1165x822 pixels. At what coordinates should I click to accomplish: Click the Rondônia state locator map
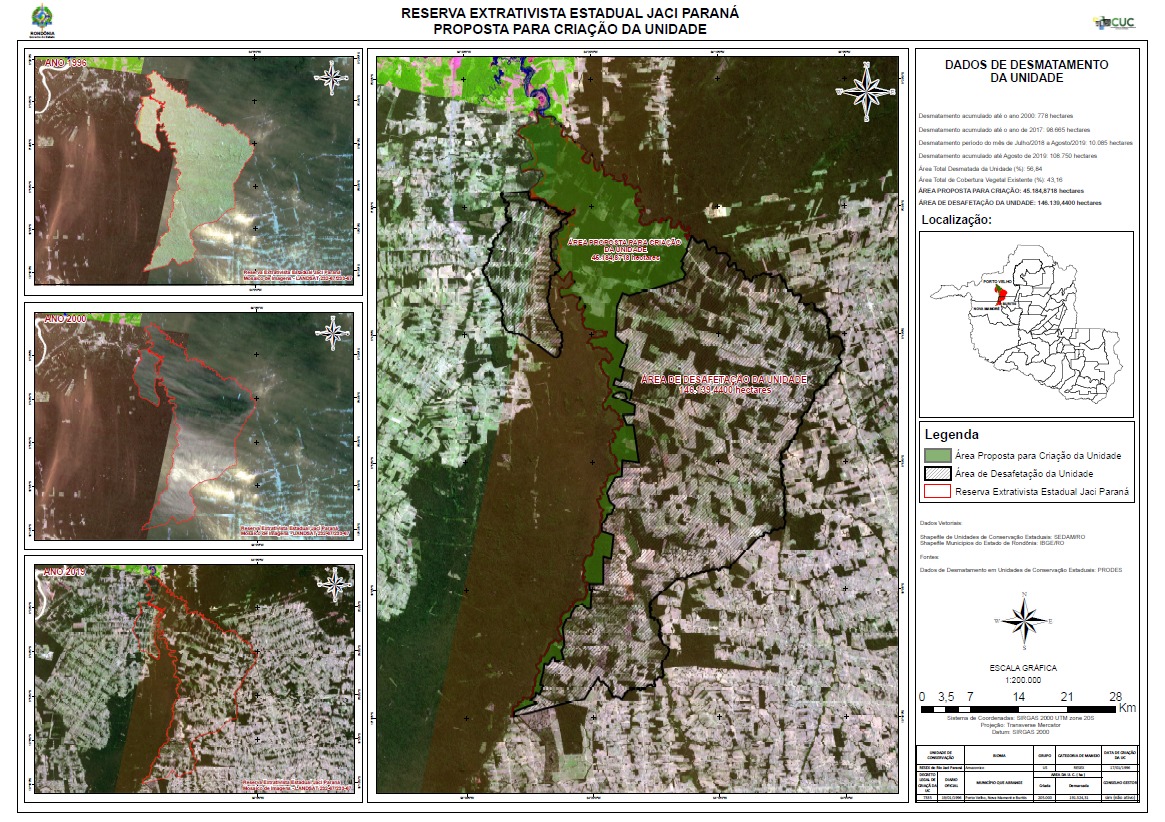1026,323
